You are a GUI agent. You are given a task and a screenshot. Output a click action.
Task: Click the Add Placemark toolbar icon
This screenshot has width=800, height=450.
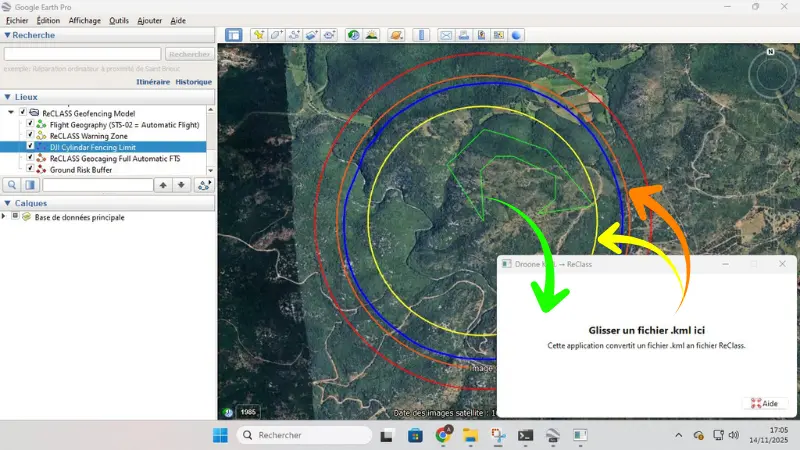[259, 35]
